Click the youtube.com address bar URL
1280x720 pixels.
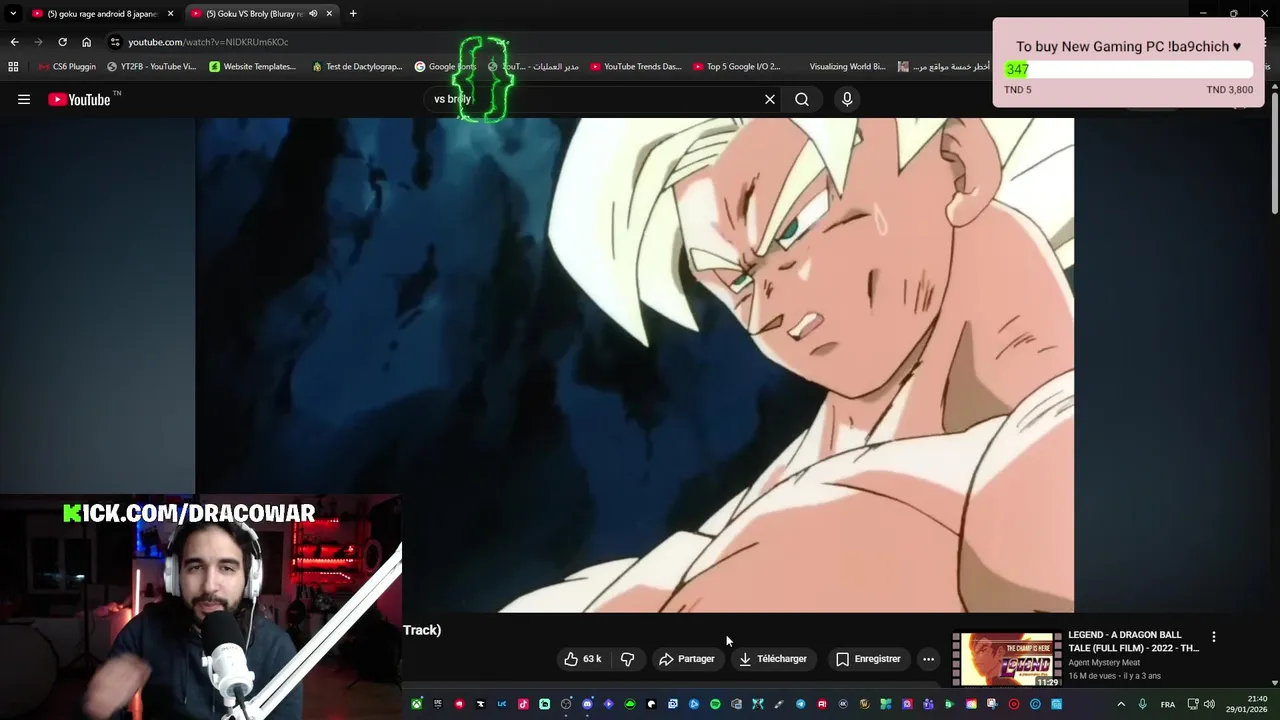208,42
